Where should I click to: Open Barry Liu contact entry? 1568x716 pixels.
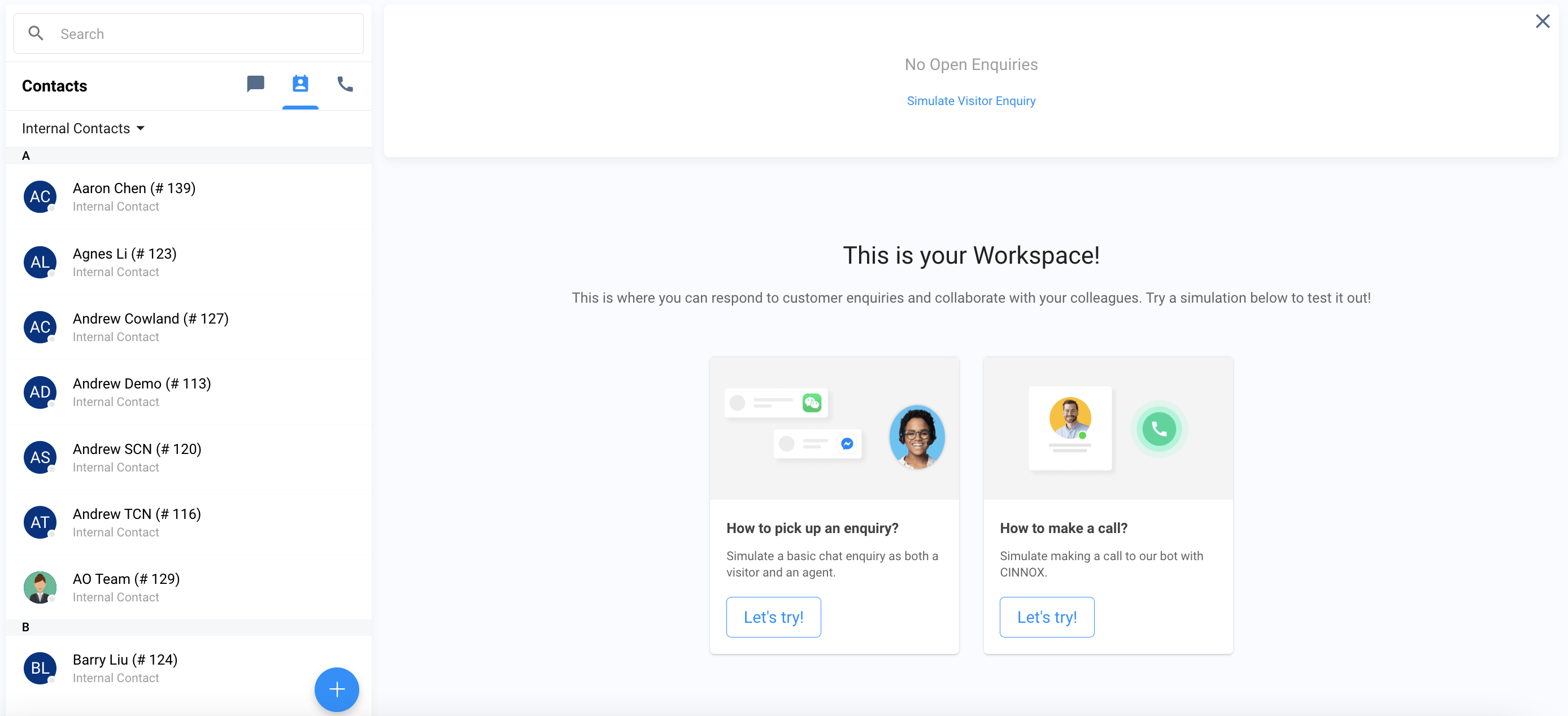pos(125,667)
